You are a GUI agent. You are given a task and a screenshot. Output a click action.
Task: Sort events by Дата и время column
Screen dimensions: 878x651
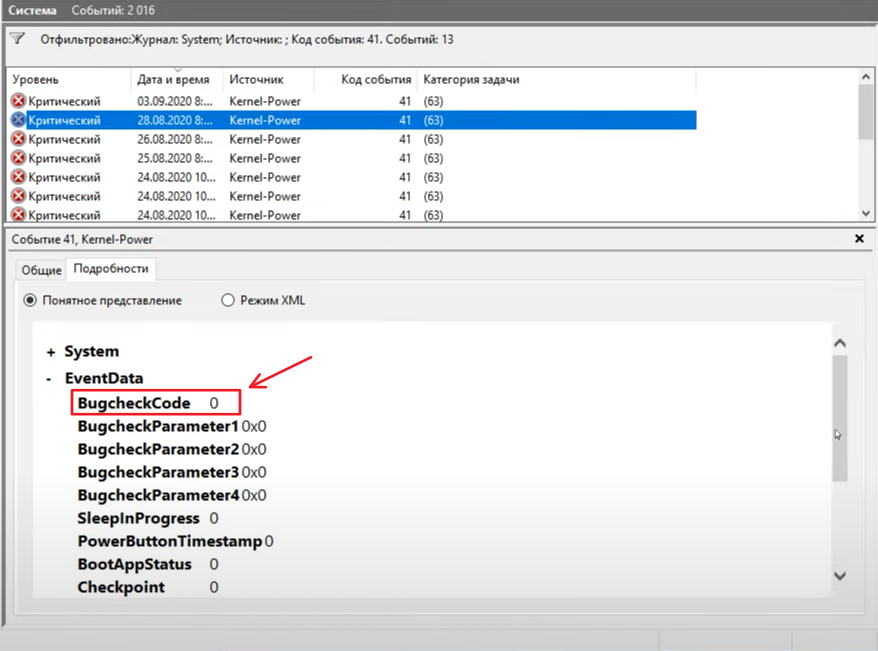pyautogui.click(x=172, y=79)
